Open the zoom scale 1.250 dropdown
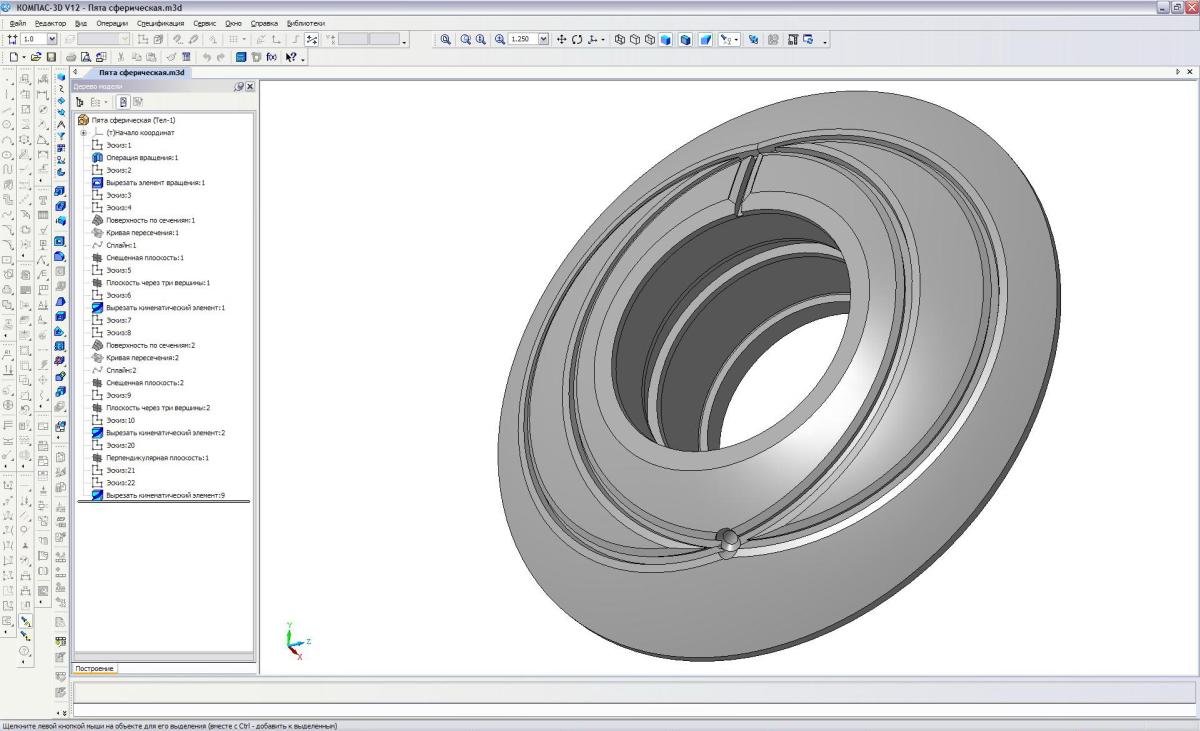Viewport: 1200px width, 731px height. (544, 40)
